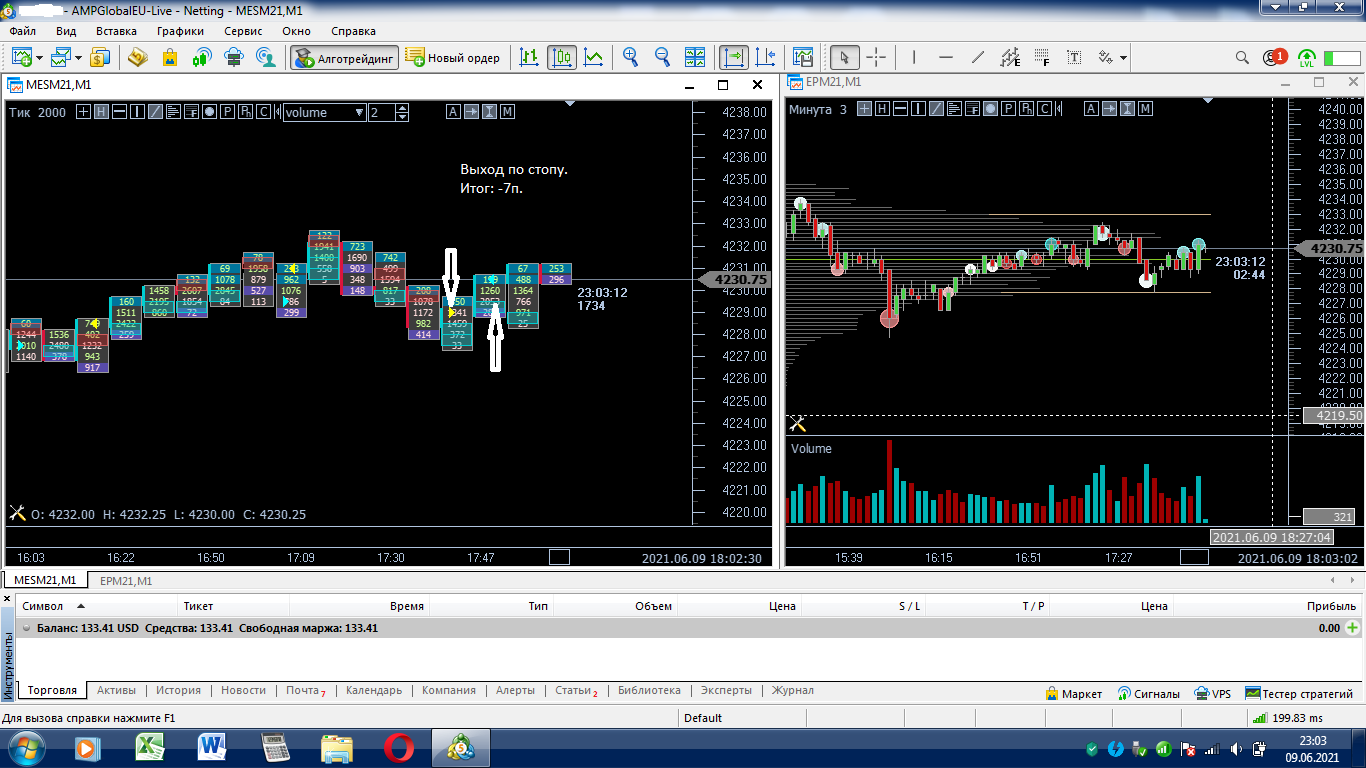
Task: Increase the stepper value next to volume
Action: click(402, 108)
